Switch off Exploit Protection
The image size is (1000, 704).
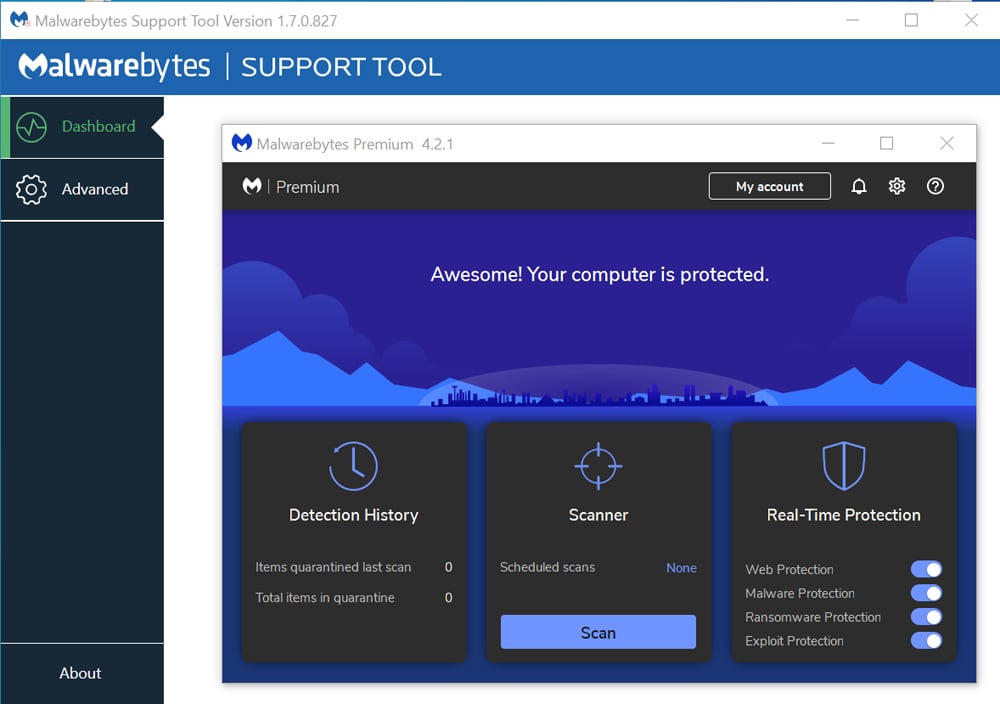[926, 641]
